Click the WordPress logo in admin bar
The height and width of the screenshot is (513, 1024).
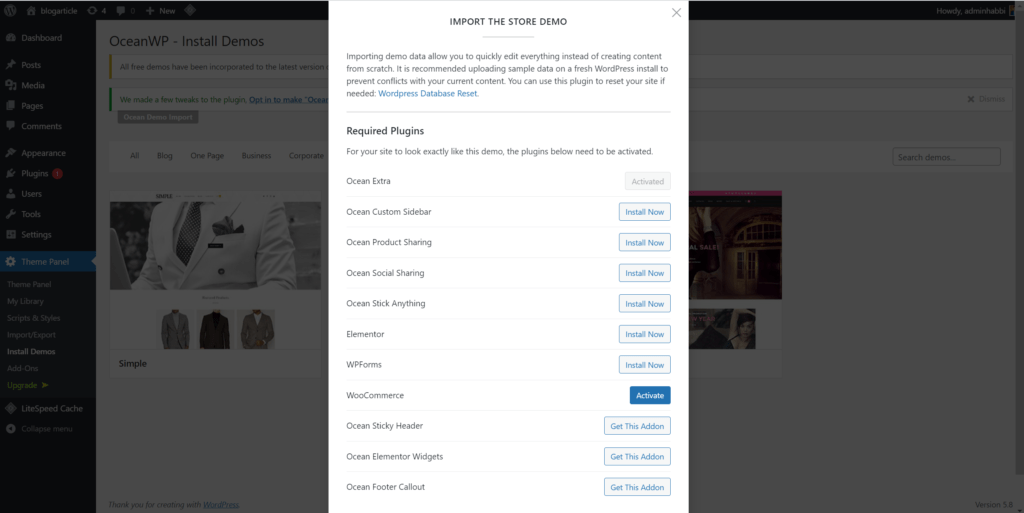(x=9, y=10)
